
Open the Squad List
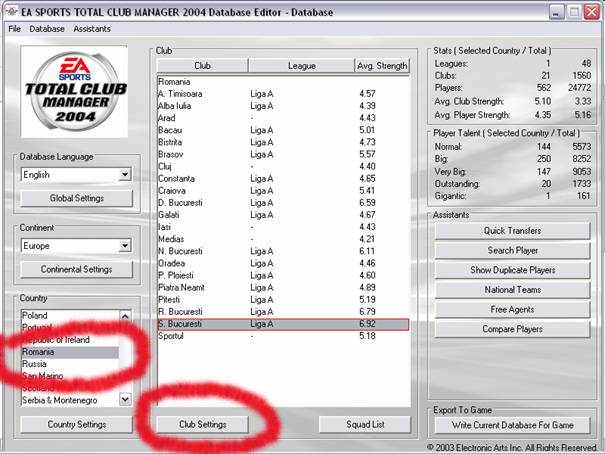click(365, 424)
